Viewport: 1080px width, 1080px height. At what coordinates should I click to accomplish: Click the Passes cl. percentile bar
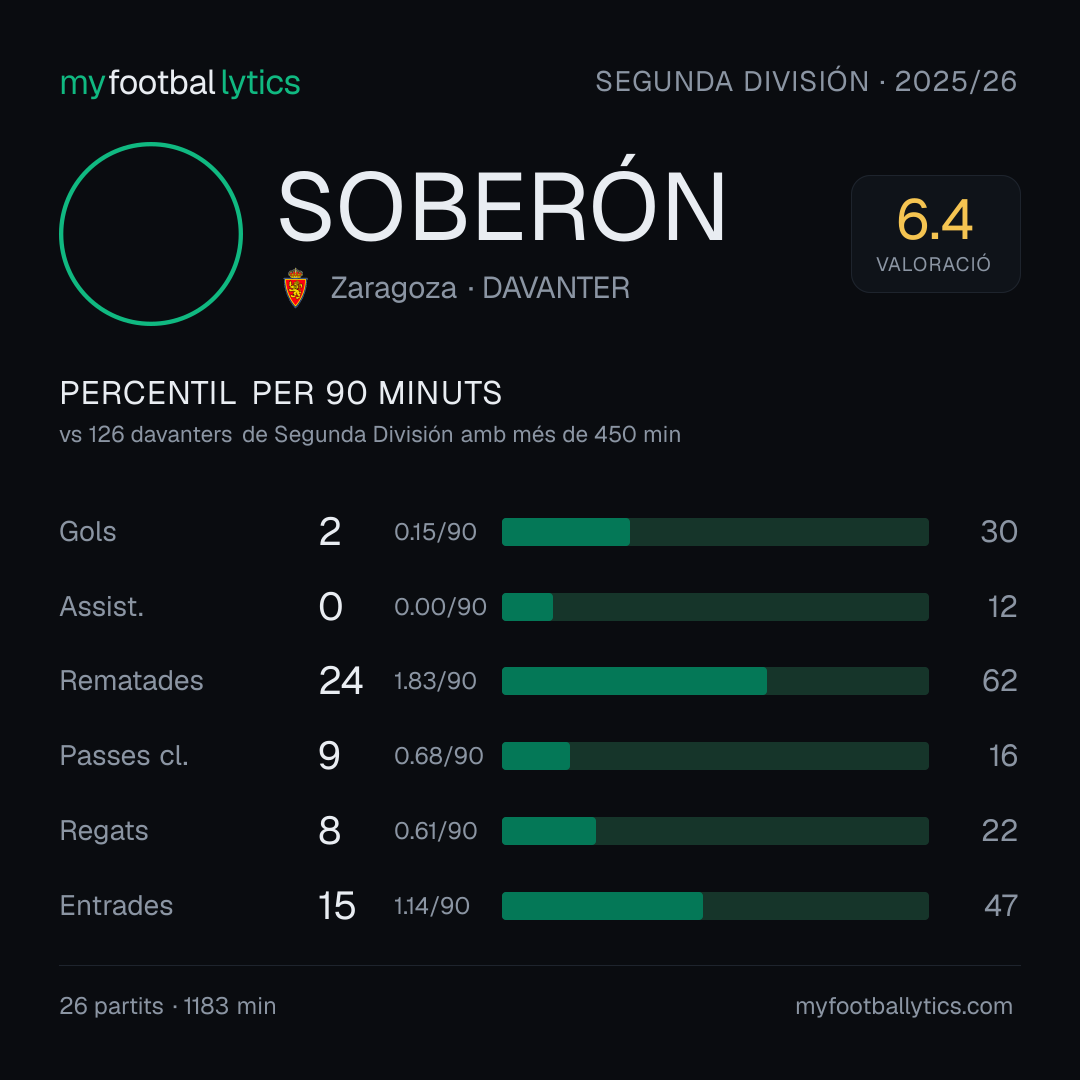pyautogui.click(x=715, y=756)
